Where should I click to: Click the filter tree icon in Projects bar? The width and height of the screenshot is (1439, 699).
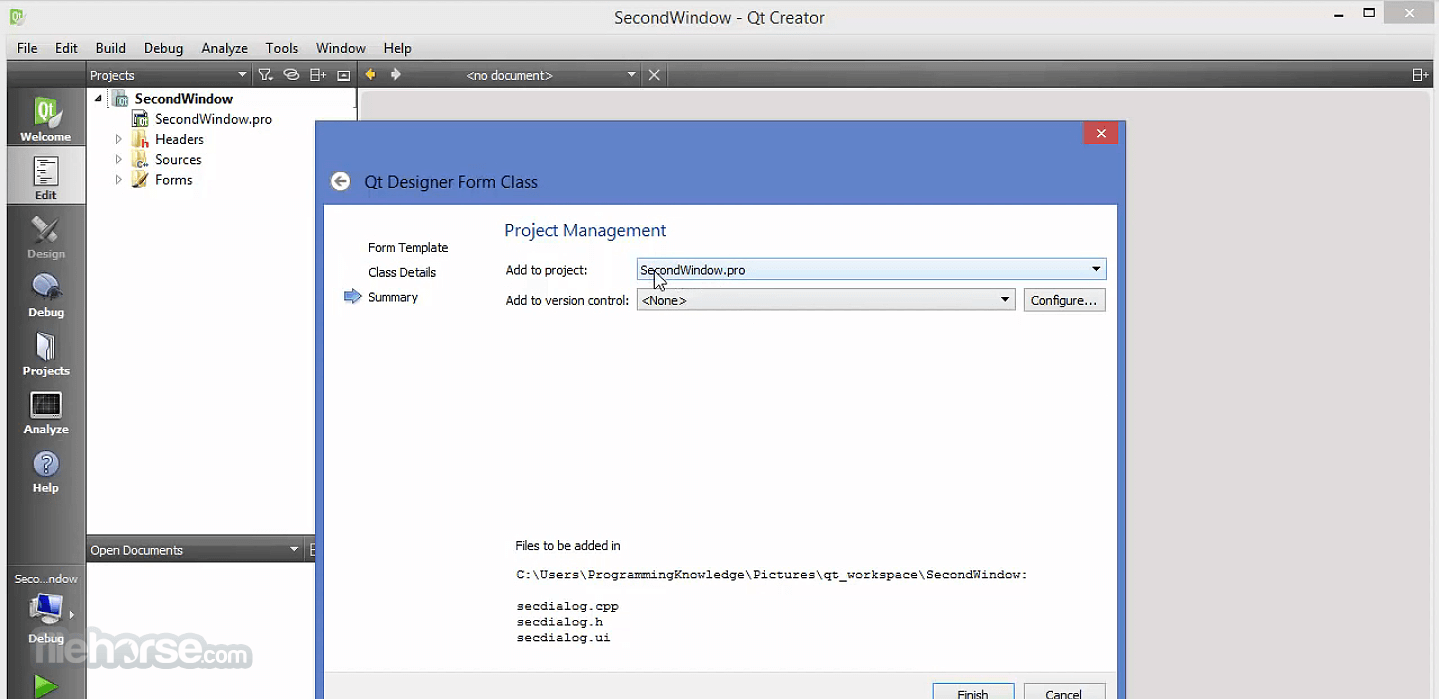(265, 75)
